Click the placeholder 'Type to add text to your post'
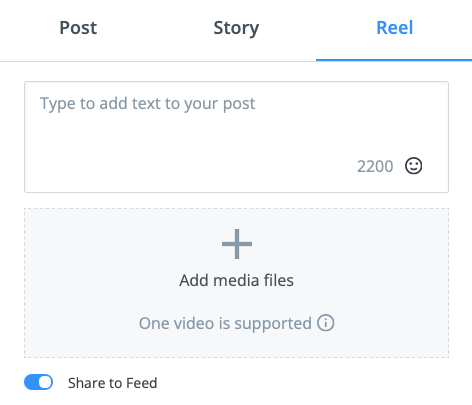472x405 pixels. [x=147, y=104]
